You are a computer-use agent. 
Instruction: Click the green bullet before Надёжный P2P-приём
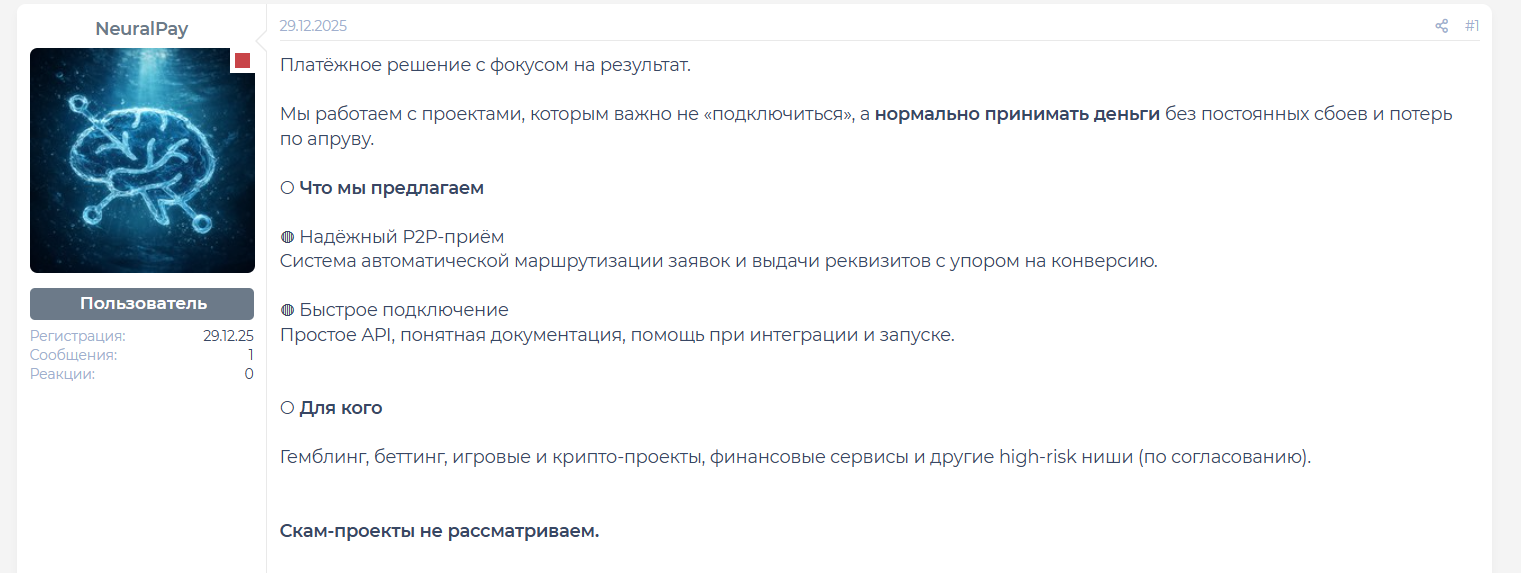tap(287, 237)
